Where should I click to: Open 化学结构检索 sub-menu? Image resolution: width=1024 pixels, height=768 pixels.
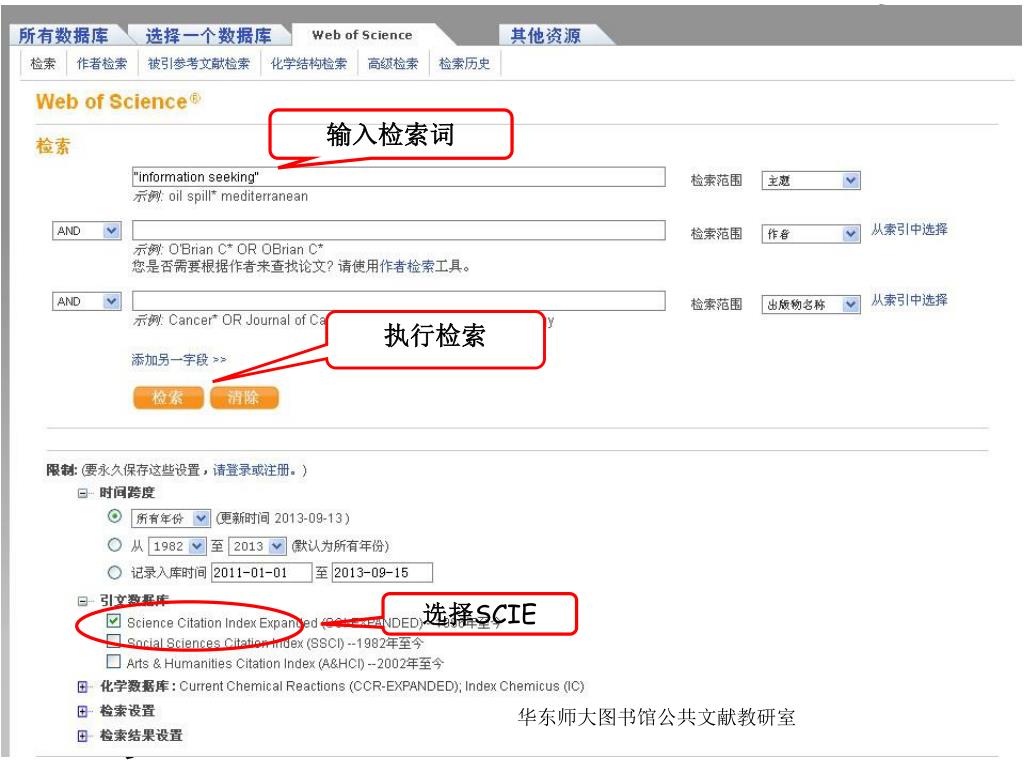309,63
